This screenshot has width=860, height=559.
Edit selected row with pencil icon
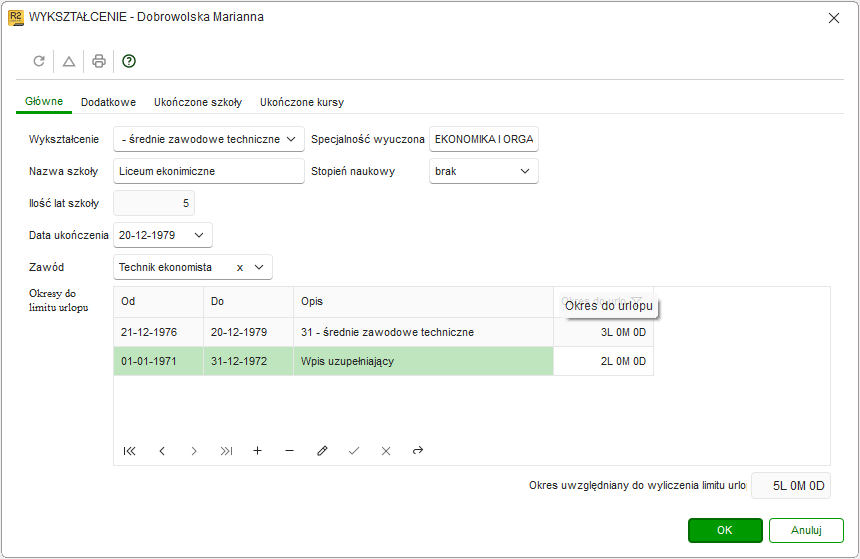322,451
